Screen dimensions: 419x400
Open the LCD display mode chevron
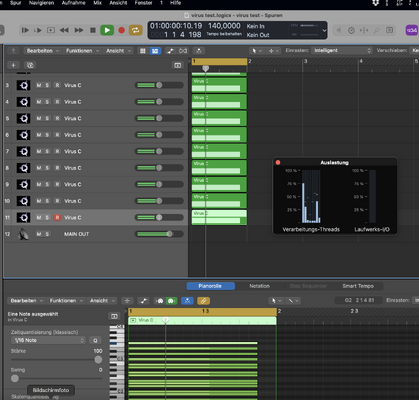point(324,30)
